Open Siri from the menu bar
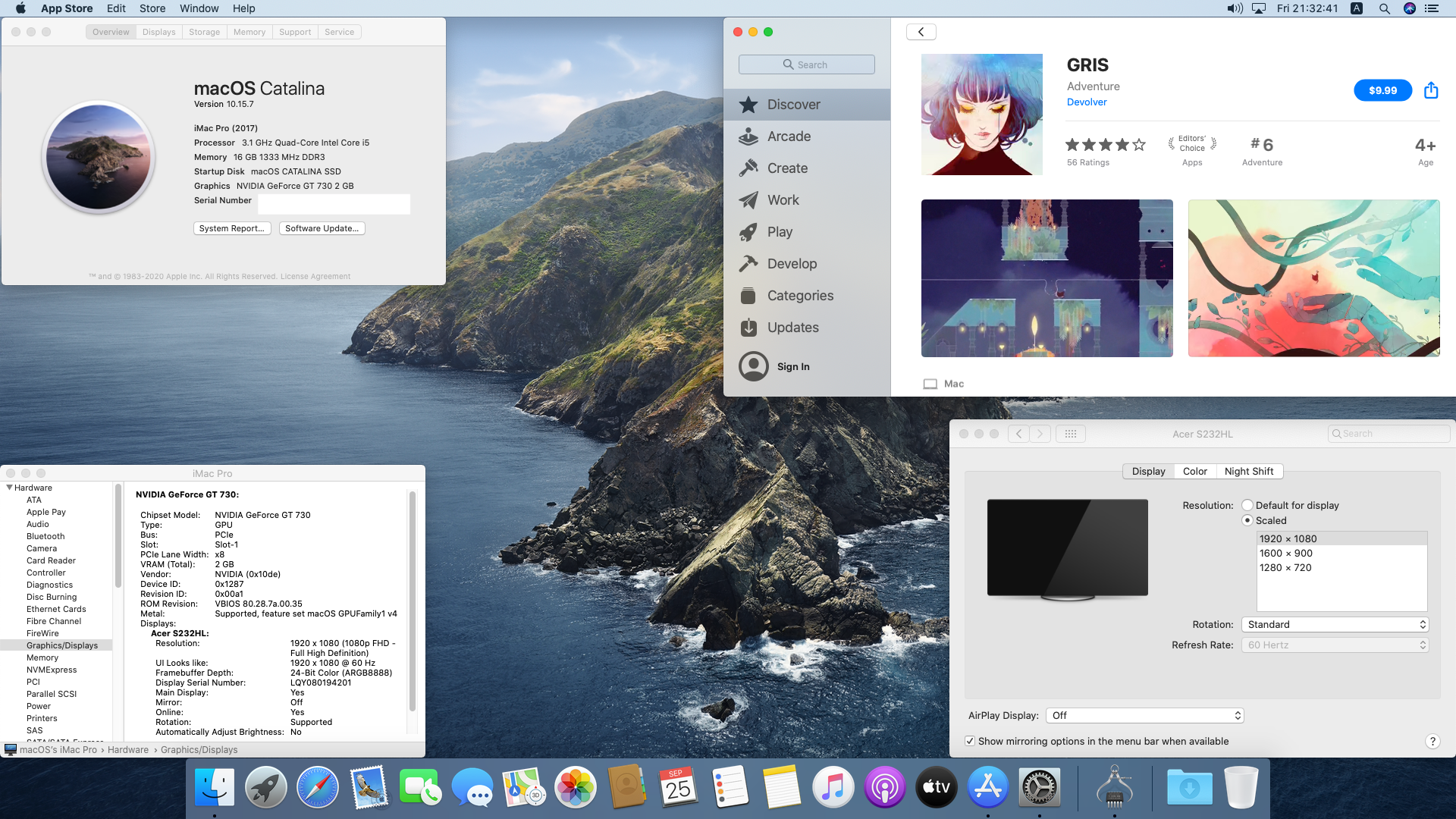1456x819 pixels. point(1410,8)
